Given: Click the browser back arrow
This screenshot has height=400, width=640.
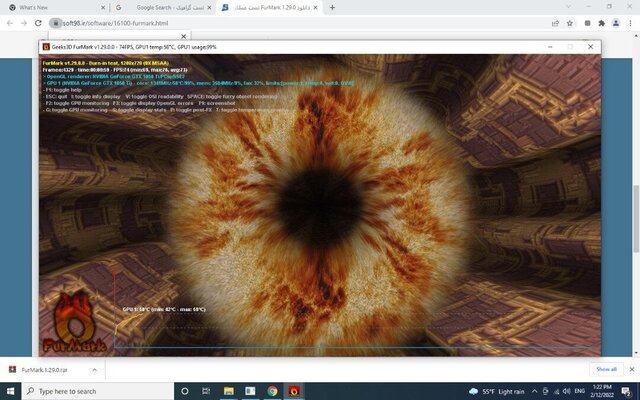Looking at the screenshot, I should [8, 22].
